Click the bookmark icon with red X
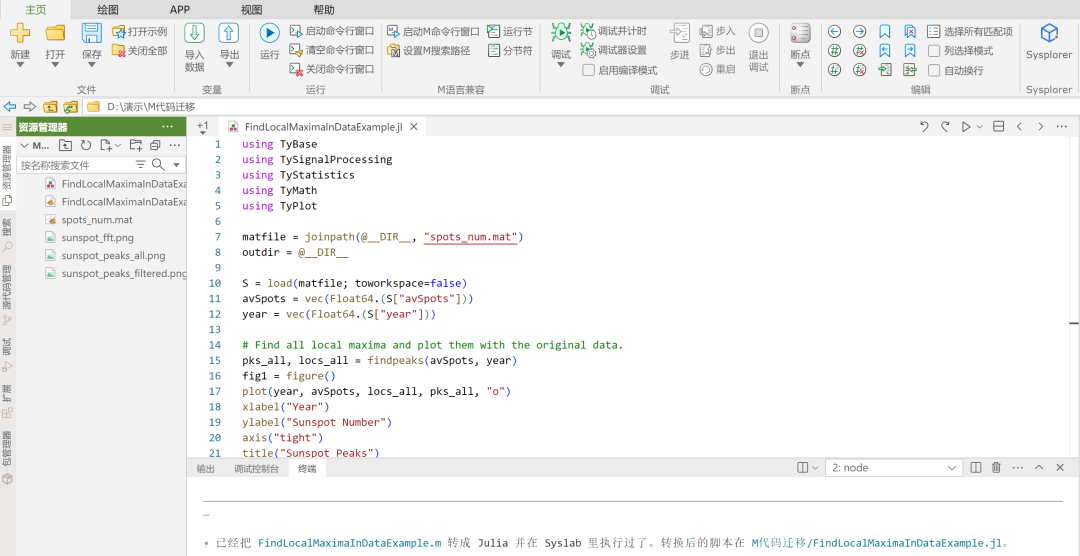This screenshot has width=1080, height=556. click(910, 31)
